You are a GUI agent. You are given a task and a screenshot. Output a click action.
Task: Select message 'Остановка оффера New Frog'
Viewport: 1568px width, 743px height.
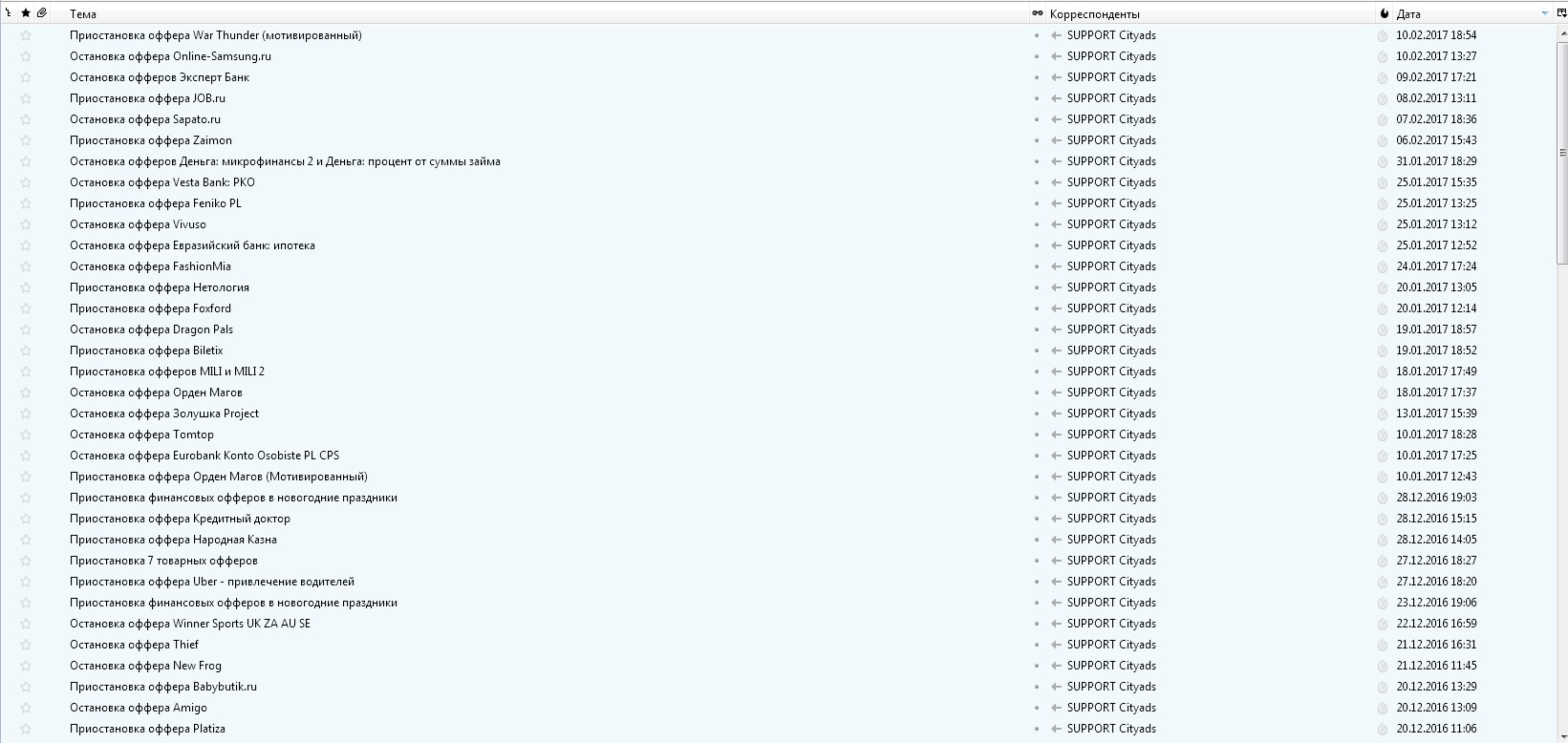click(145, 666)
